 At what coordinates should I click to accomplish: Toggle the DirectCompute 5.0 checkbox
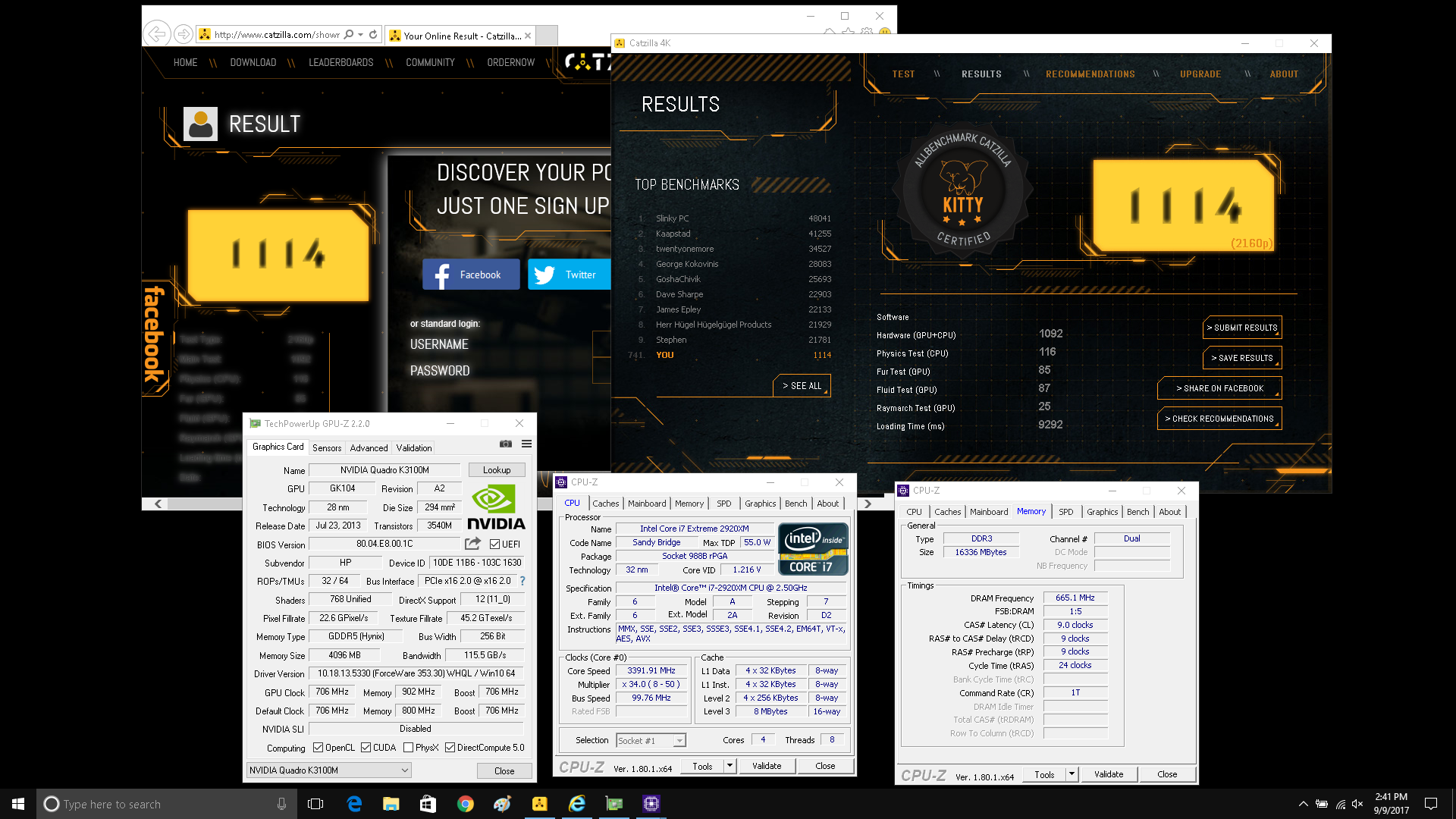(450, 748)
